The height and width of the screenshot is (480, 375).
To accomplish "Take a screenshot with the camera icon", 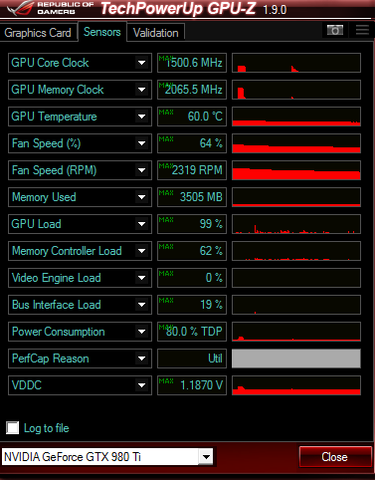I will (335, 30).
